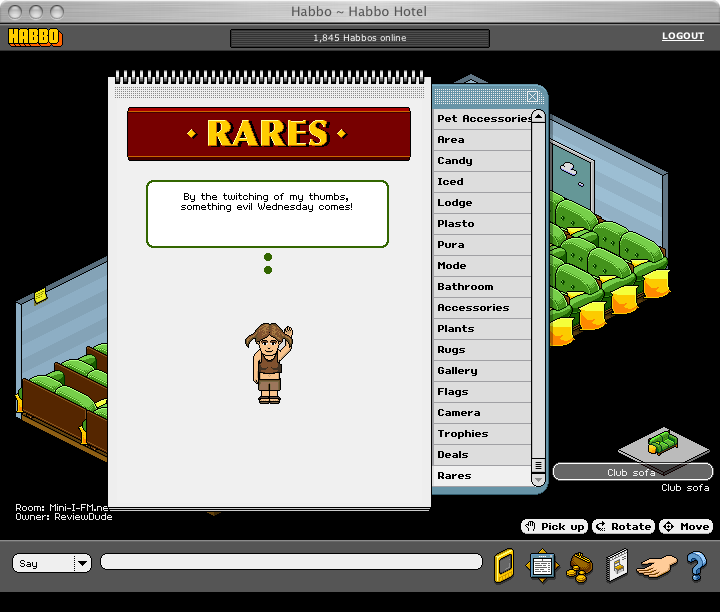Select the Pet Accessories catalogue category
This screenshot has height=612, width=720.
click(x=483, y=119)
